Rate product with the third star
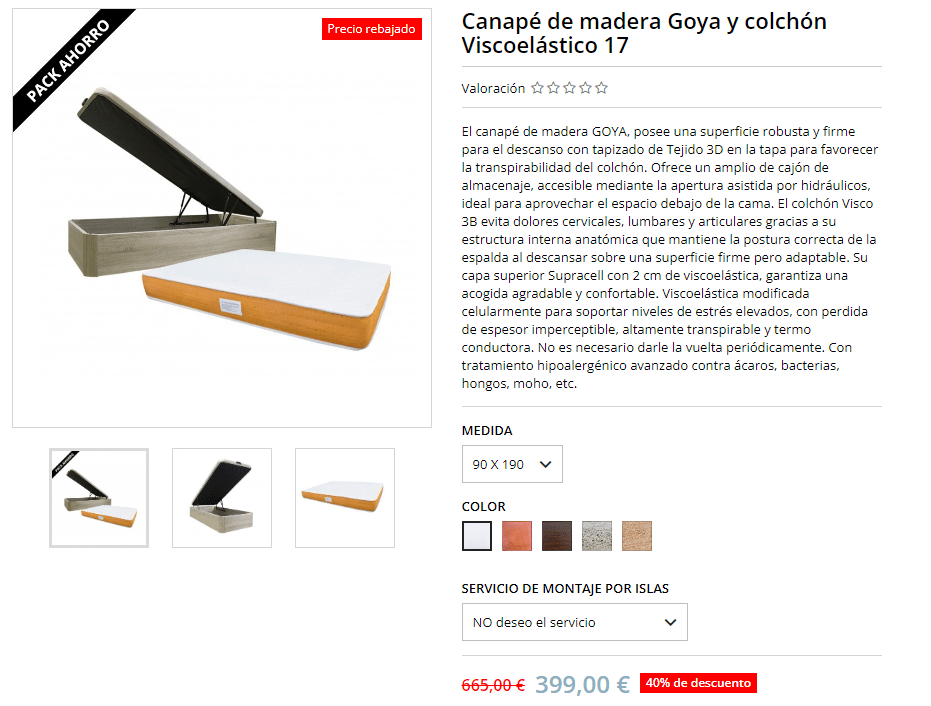The width and height of the screenshot is (931, 706). click(x=569, y=88)
